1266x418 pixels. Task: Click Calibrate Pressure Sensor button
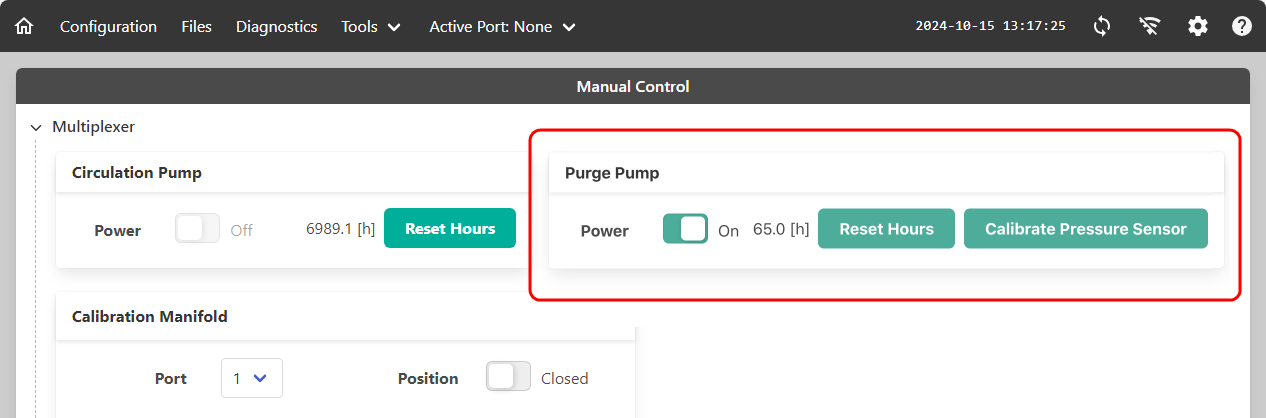click(x=1086, y=228)
